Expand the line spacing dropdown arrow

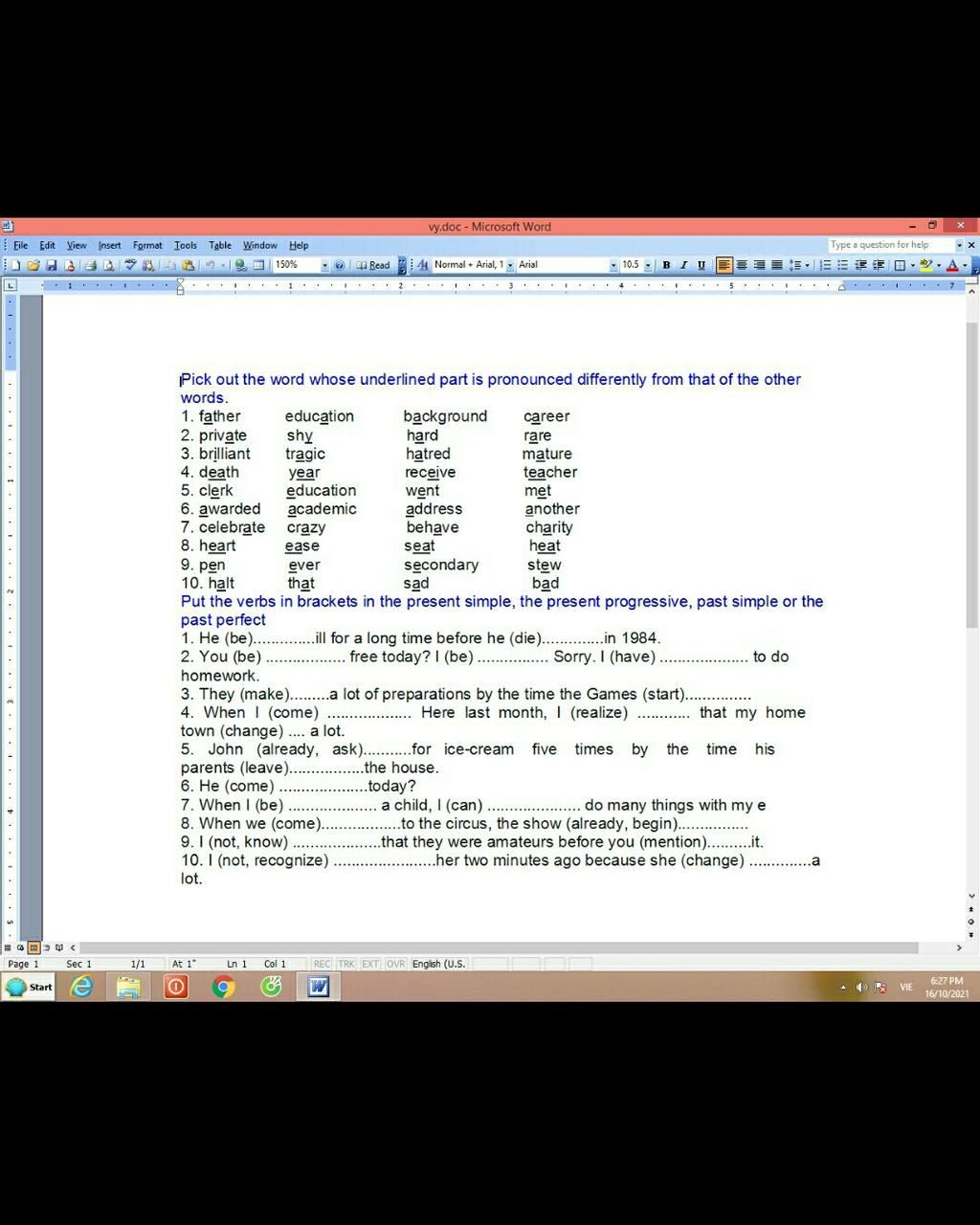pyautogui.click(x=808, y=265)
